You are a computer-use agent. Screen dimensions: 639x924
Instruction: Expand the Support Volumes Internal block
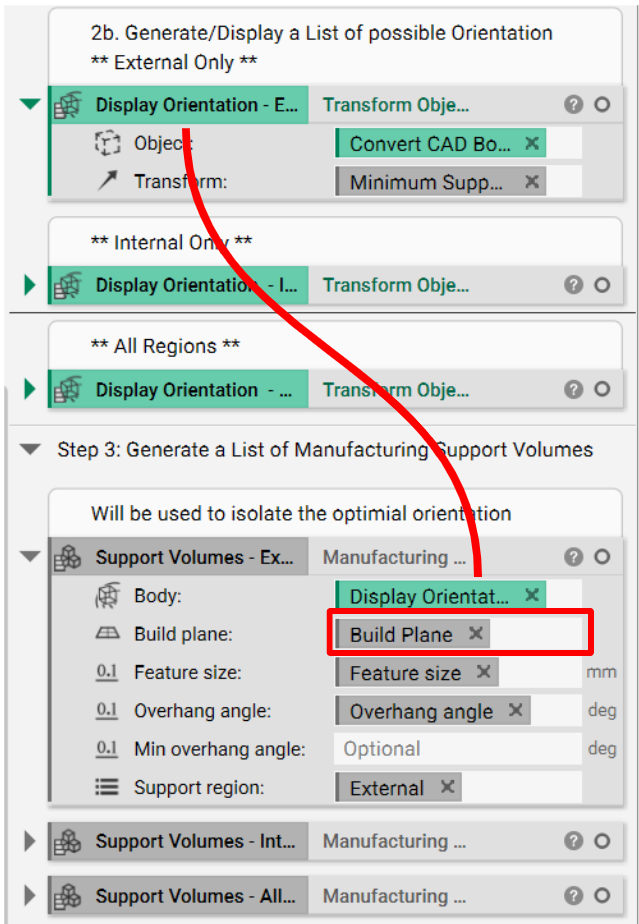(30, 841)
